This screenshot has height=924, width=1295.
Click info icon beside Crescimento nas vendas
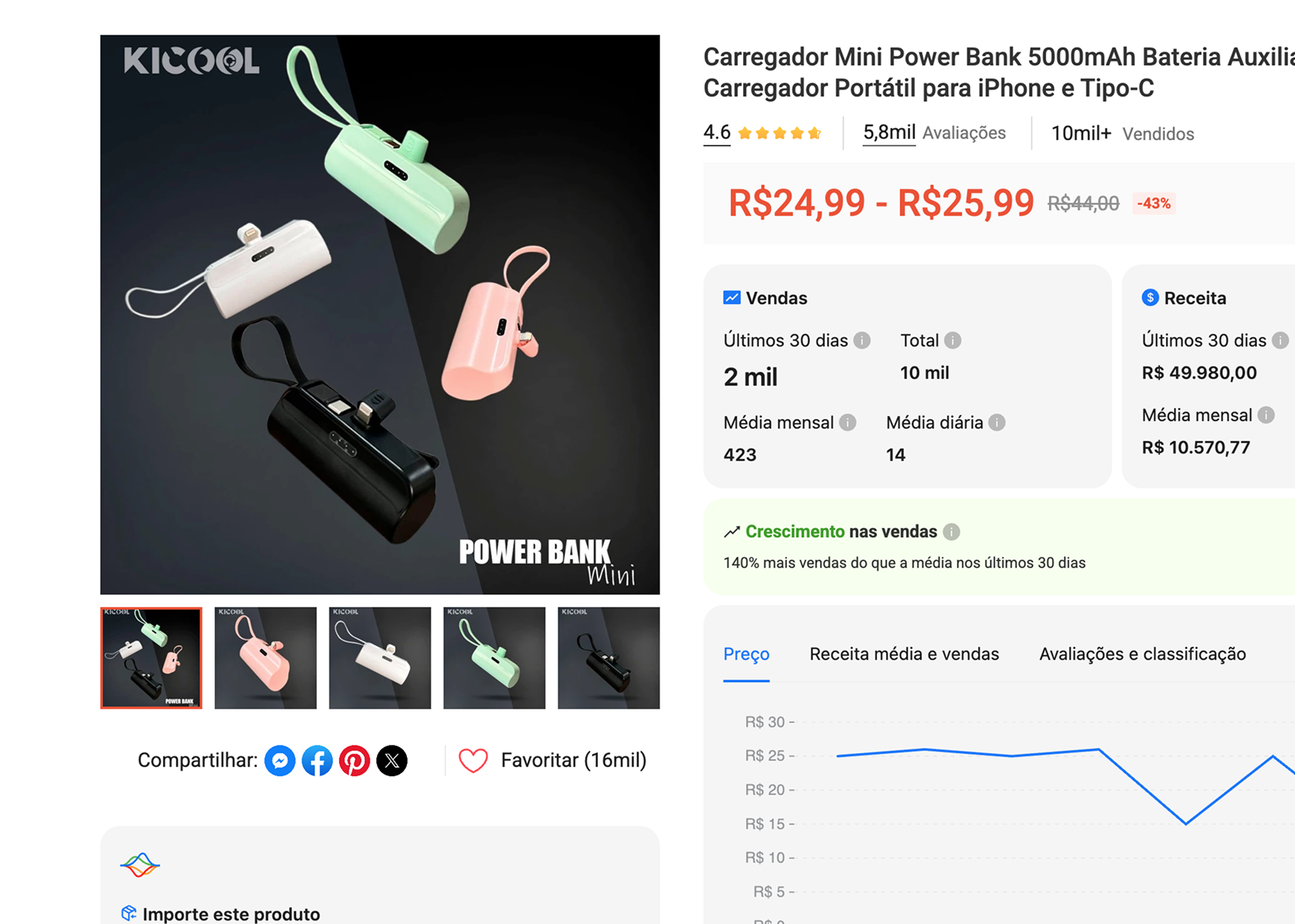951,531
